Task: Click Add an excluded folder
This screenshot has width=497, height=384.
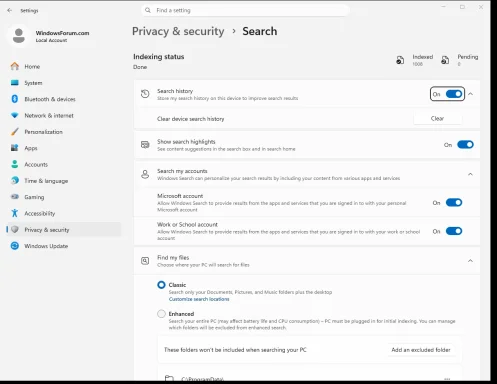Action: [421, 350]
